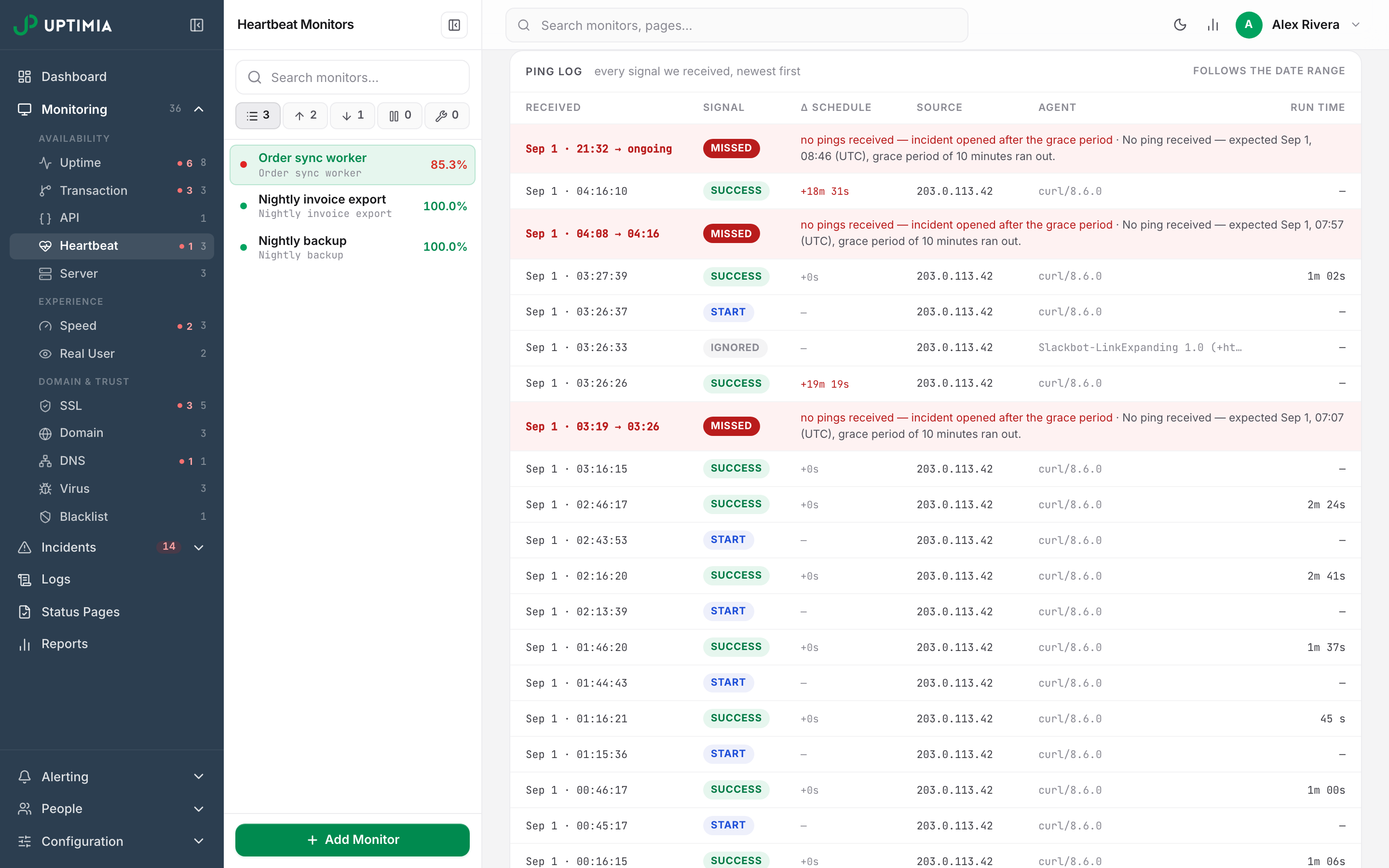
Task: Click the Uptimia logo
Action: click(x=63, y=25)
